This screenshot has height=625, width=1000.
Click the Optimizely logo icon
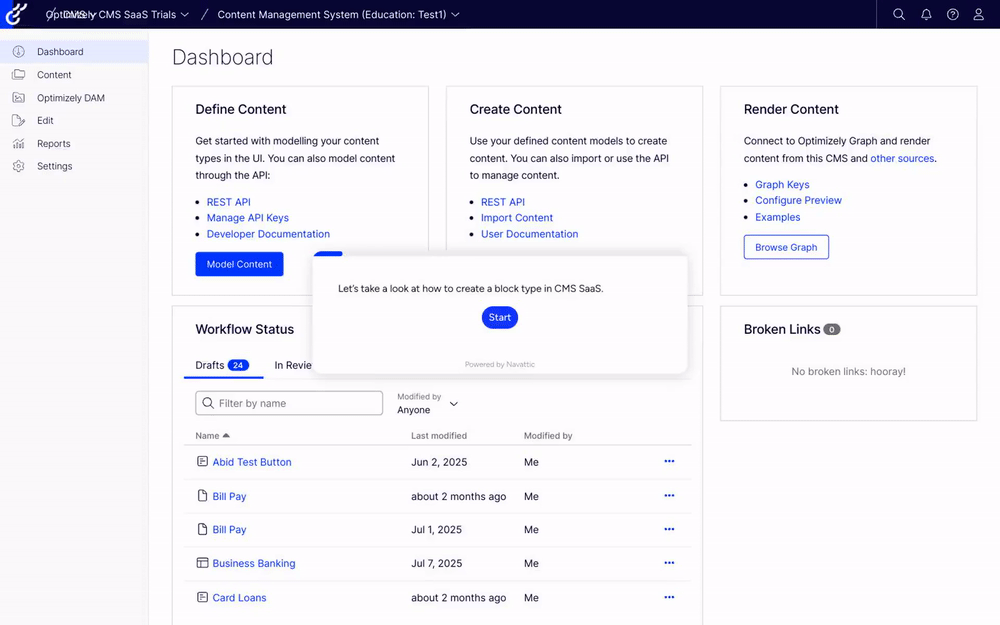tap(16, 14)
